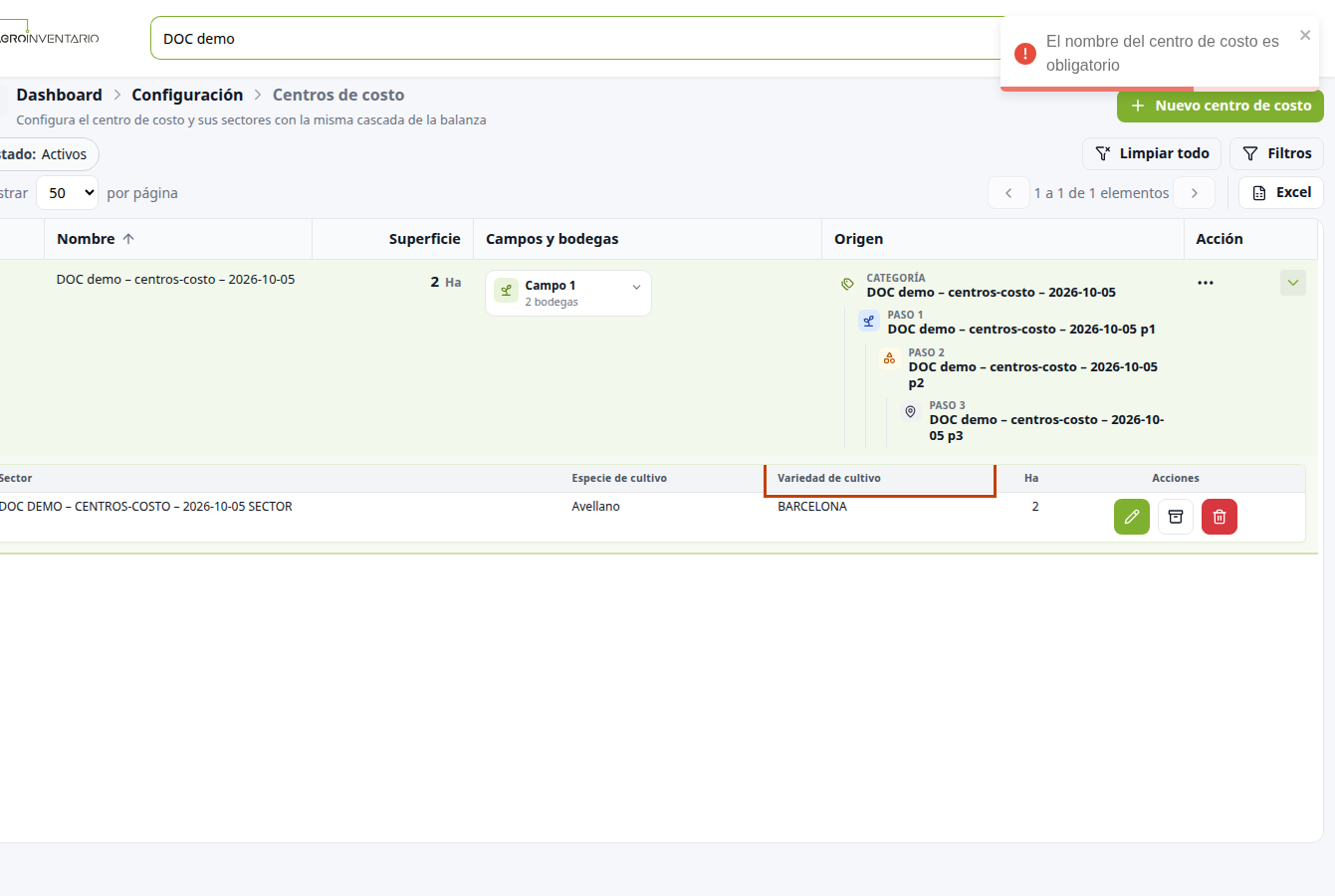Open the rows per page selector
The width and height of the screenshot is (1335, 896).
(x=68, y=193)
